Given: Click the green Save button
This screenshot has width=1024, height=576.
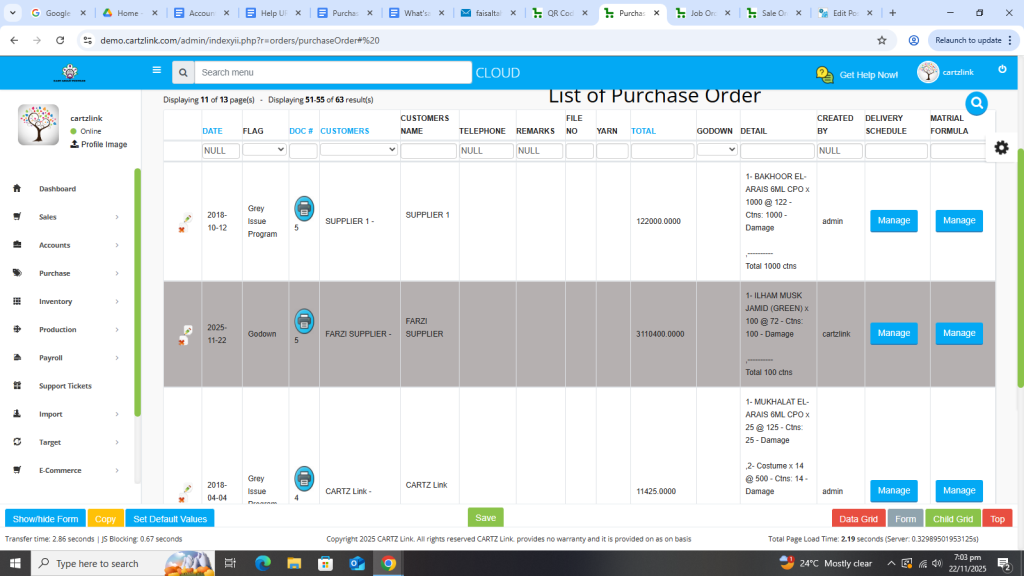Looking at the screenshot, I should [485, 518].
